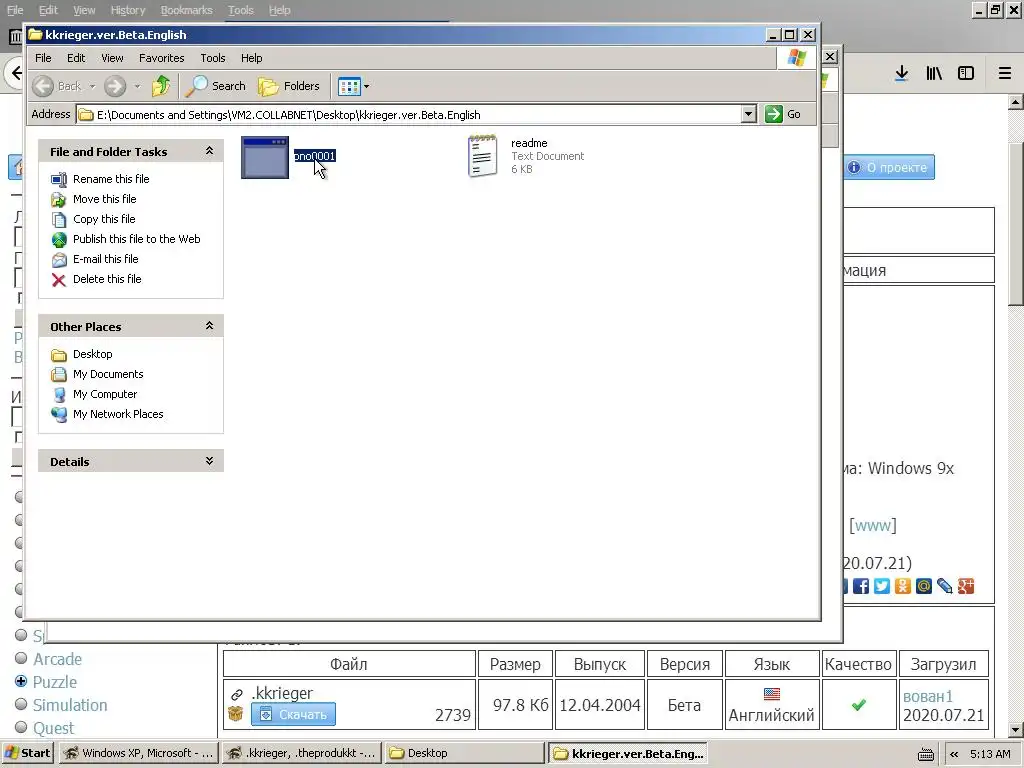Toggle the Folders pane
This screenshot has height=768, width=1024.
coord(289,86)
